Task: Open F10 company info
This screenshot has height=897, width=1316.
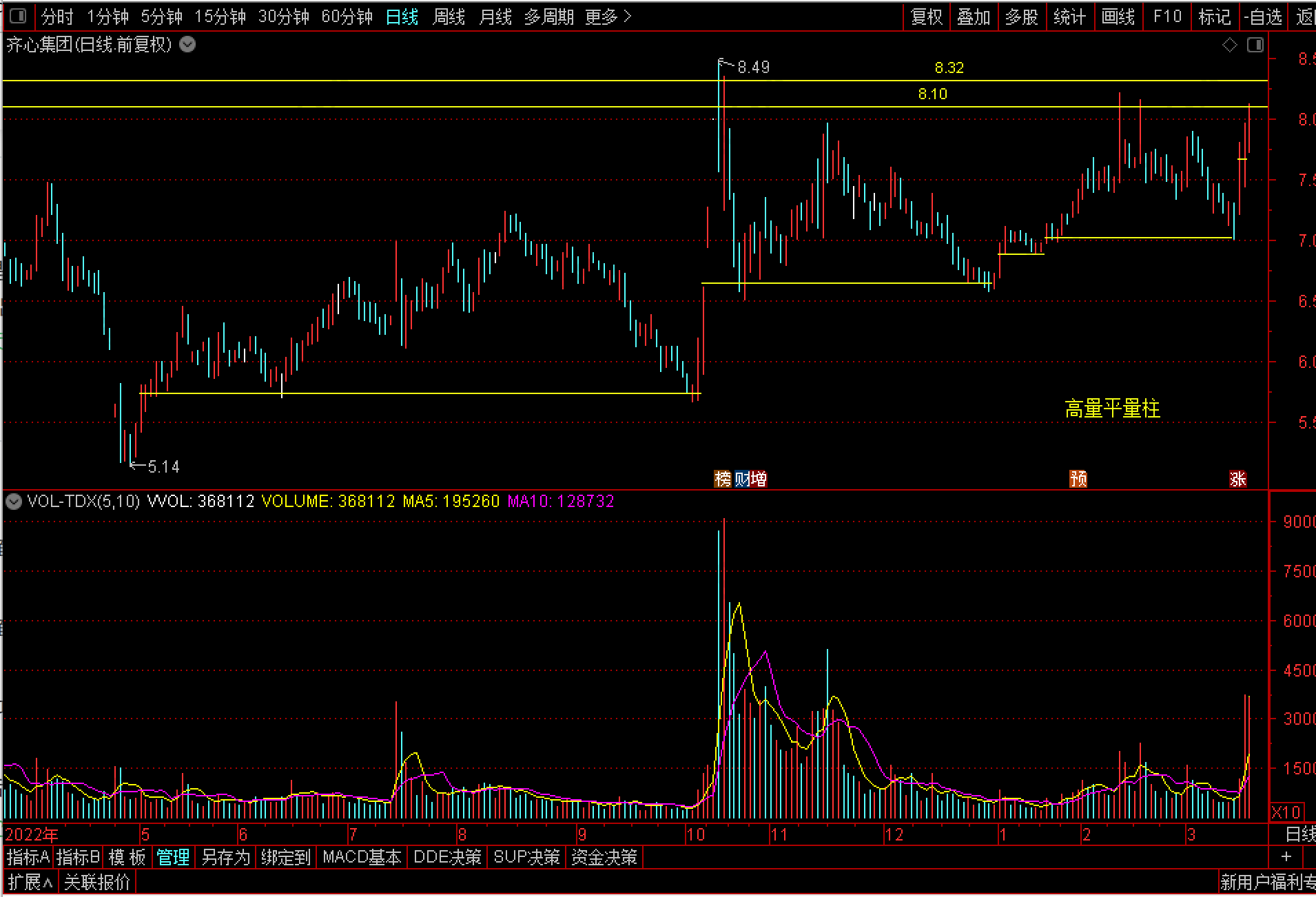Action: pyautogui.click(x=1167, y=17)
